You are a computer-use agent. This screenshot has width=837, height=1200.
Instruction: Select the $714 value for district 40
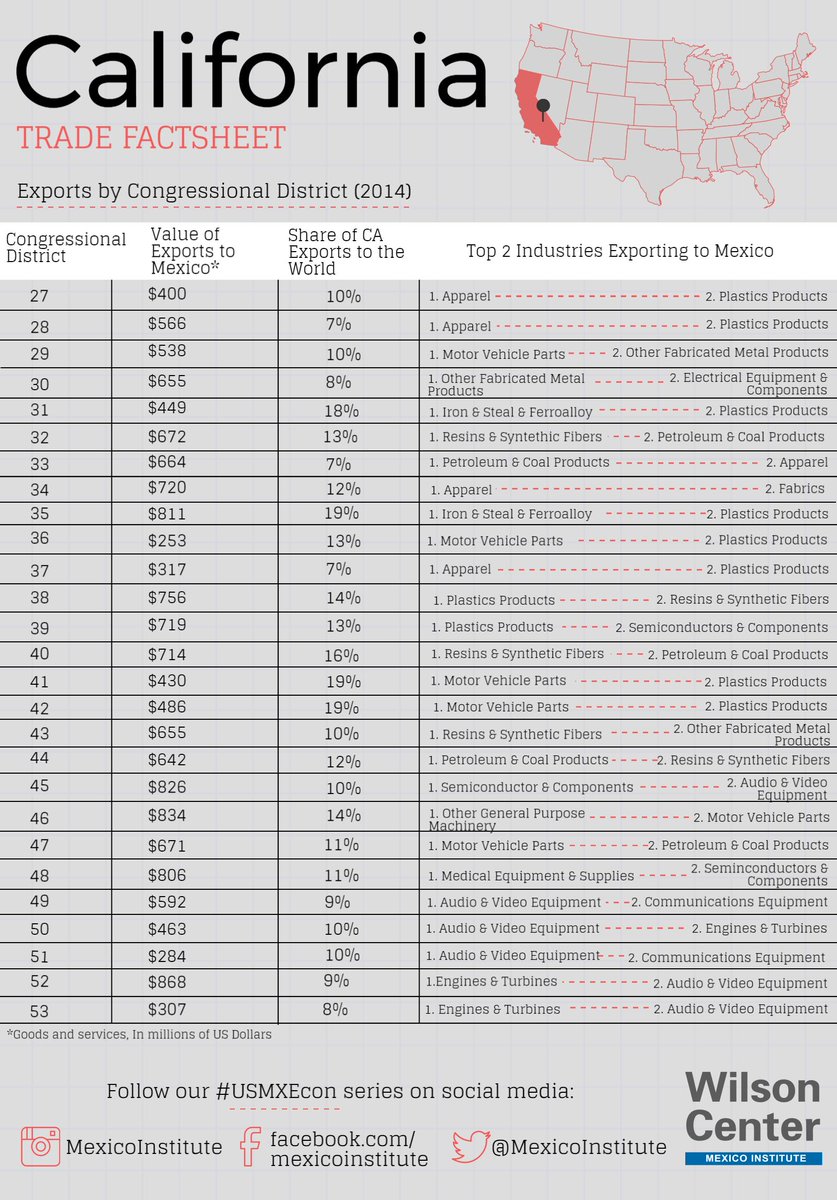pos(167,653)
